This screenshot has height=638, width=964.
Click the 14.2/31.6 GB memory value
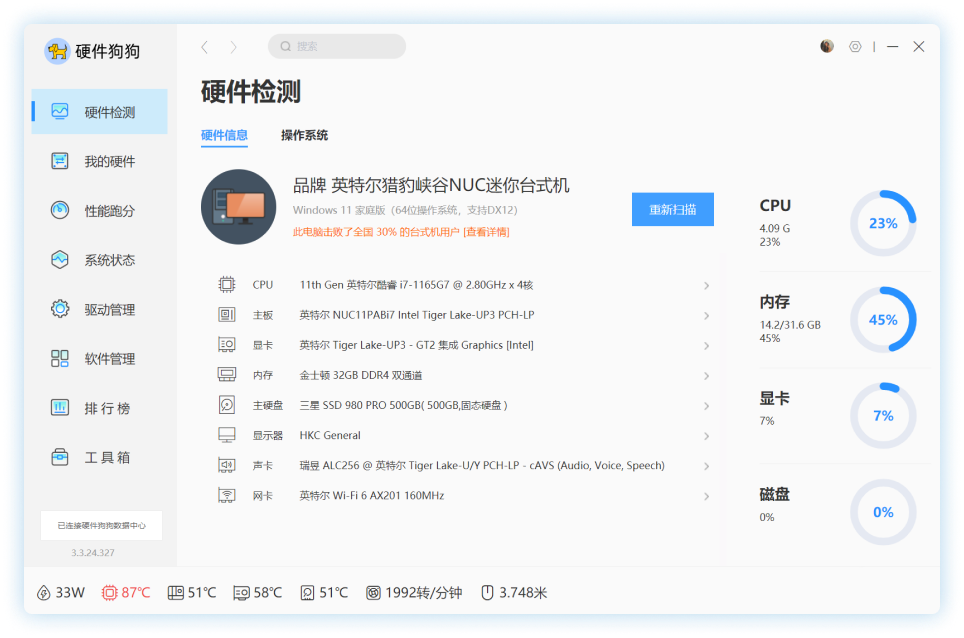[x=790, y=325]
